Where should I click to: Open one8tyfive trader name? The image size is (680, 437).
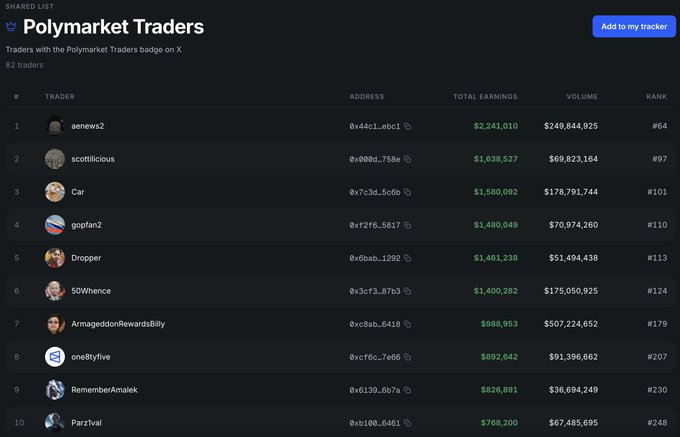point(91,357)
